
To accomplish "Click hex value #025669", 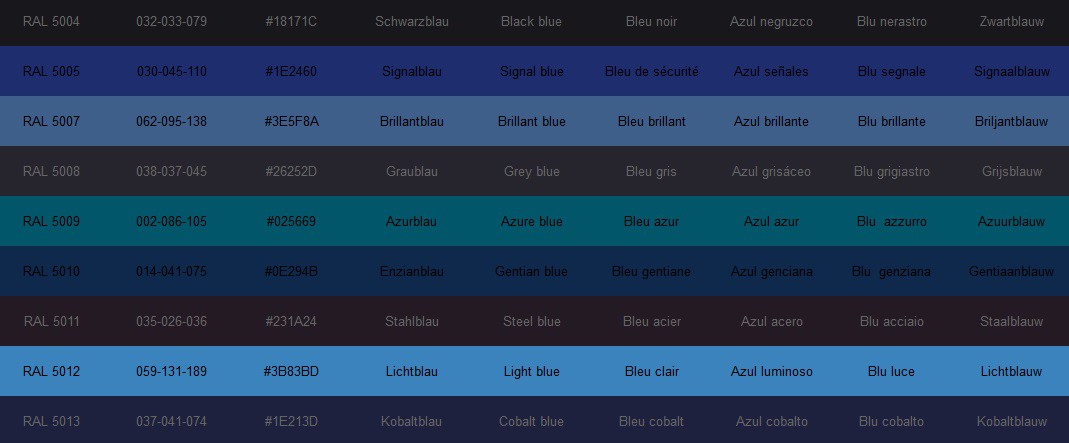I will coord(292,222).
